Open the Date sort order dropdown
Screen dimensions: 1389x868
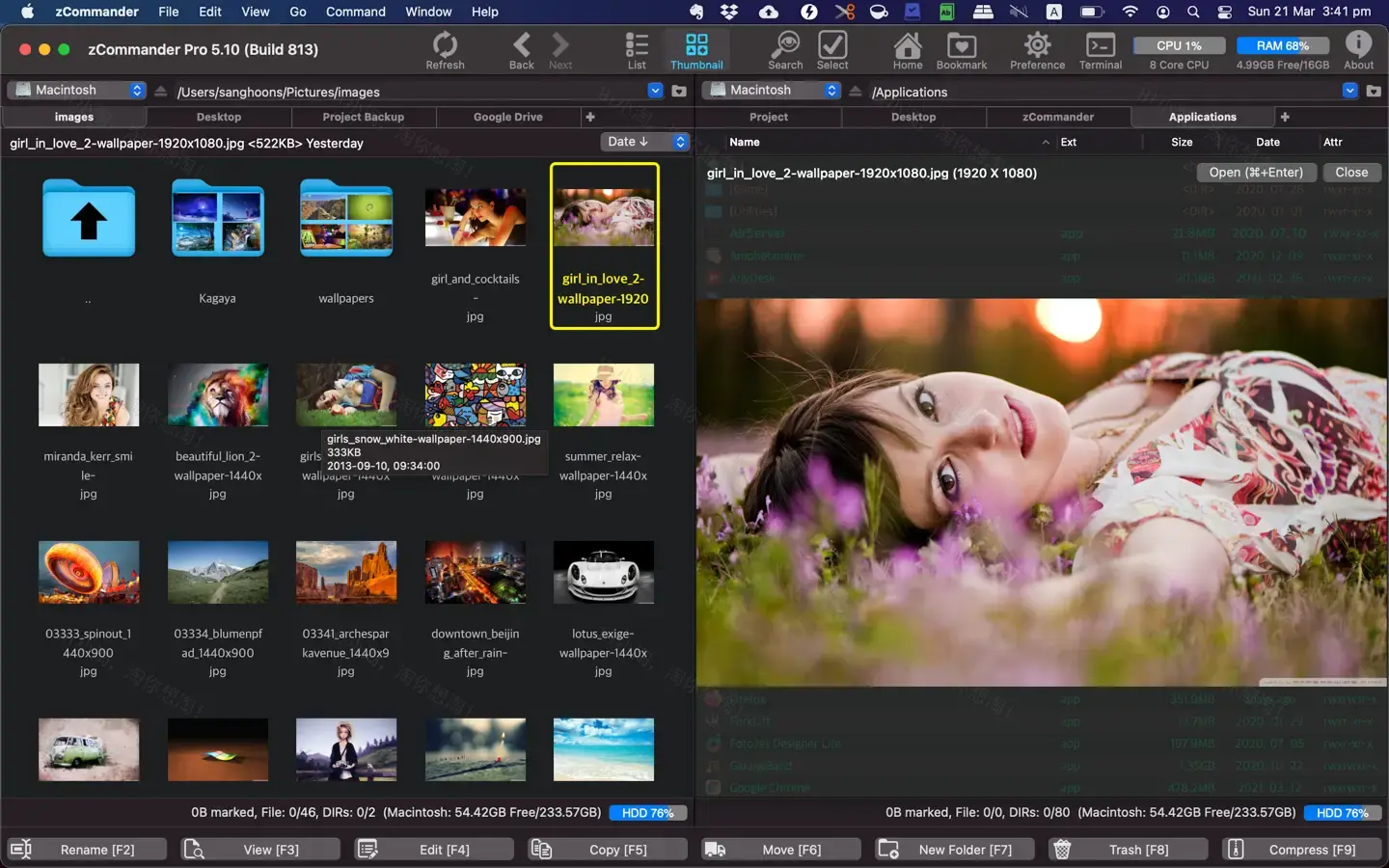[x=644, y=142]
